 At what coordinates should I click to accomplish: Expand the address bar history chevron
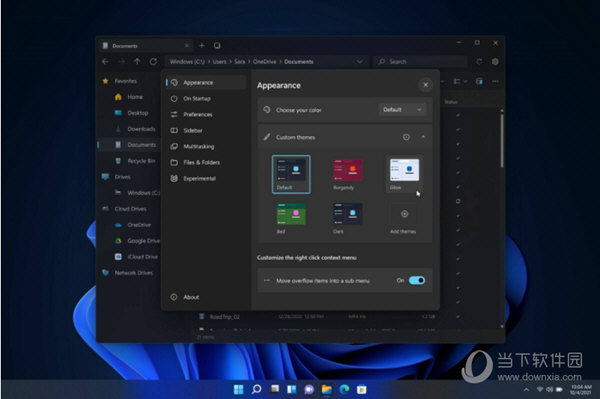coord(359,62)
